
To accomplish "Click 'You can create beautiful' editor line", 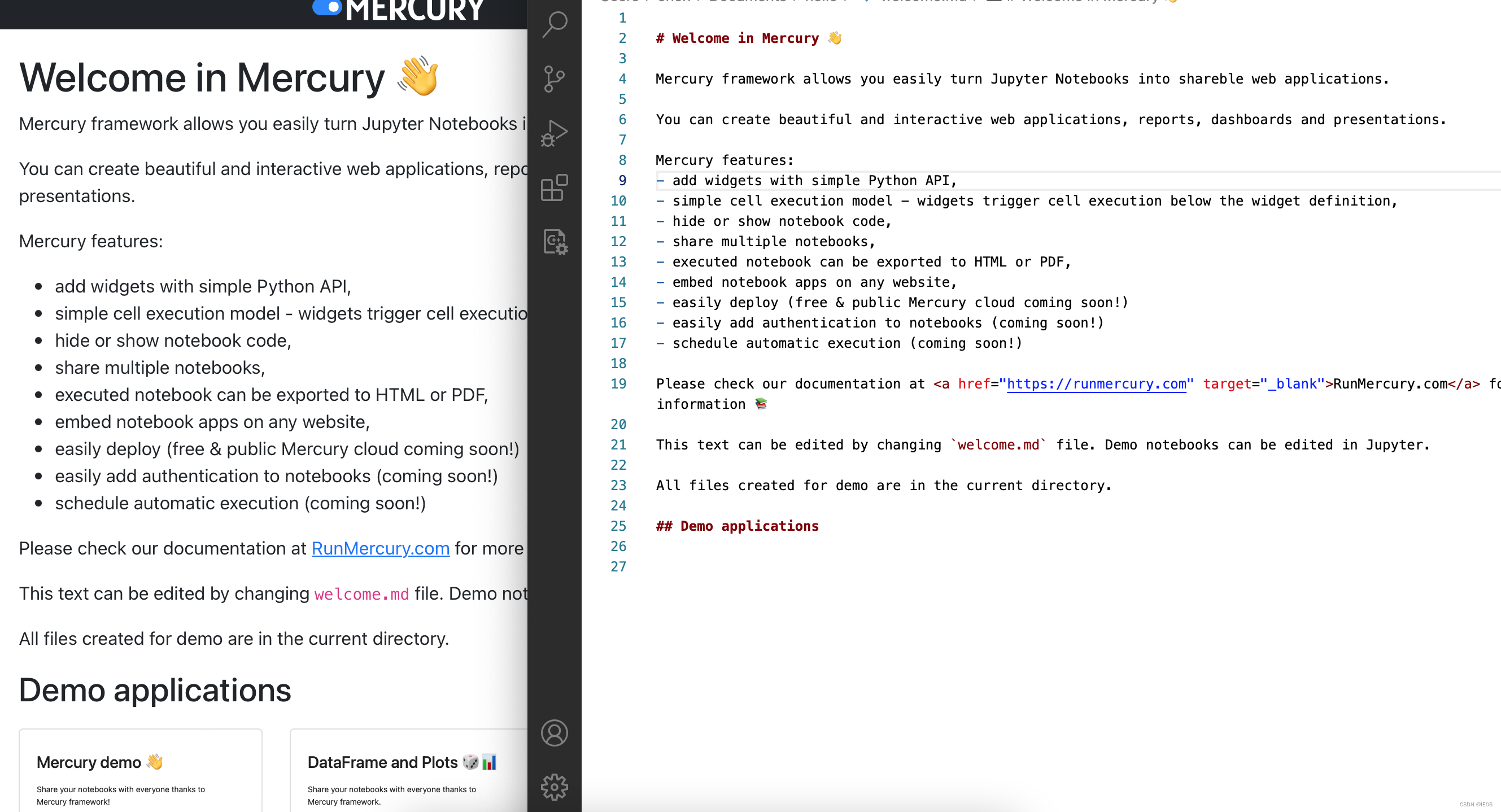I will tap(1051, 120).
